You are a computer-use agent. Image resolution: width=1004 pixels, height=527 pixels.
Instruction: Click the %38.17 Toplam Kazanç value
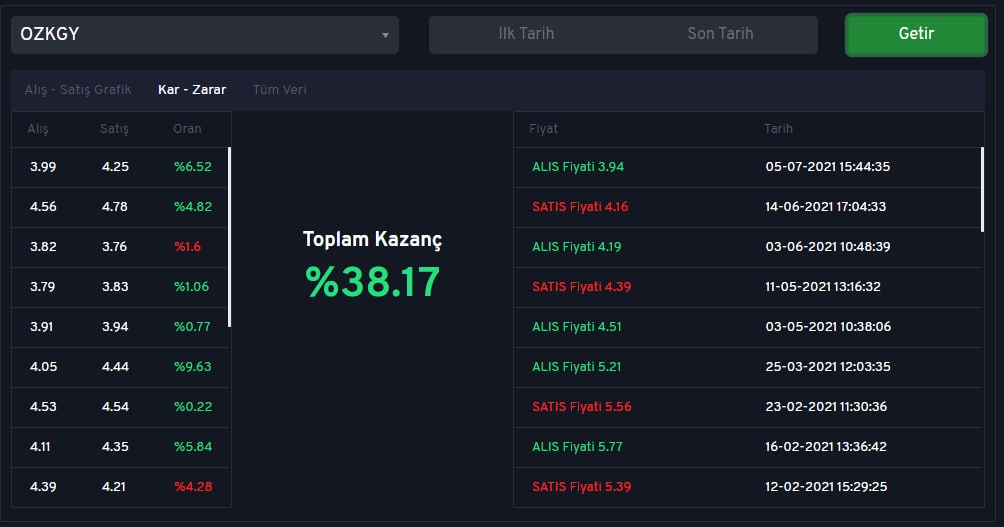[x=372, y=282]
